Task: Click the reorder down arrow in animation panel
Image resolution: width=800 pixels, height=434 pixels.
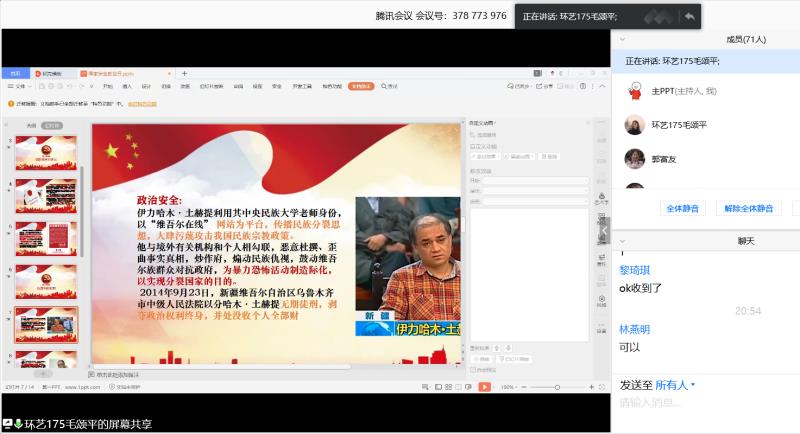Action: 508,348
